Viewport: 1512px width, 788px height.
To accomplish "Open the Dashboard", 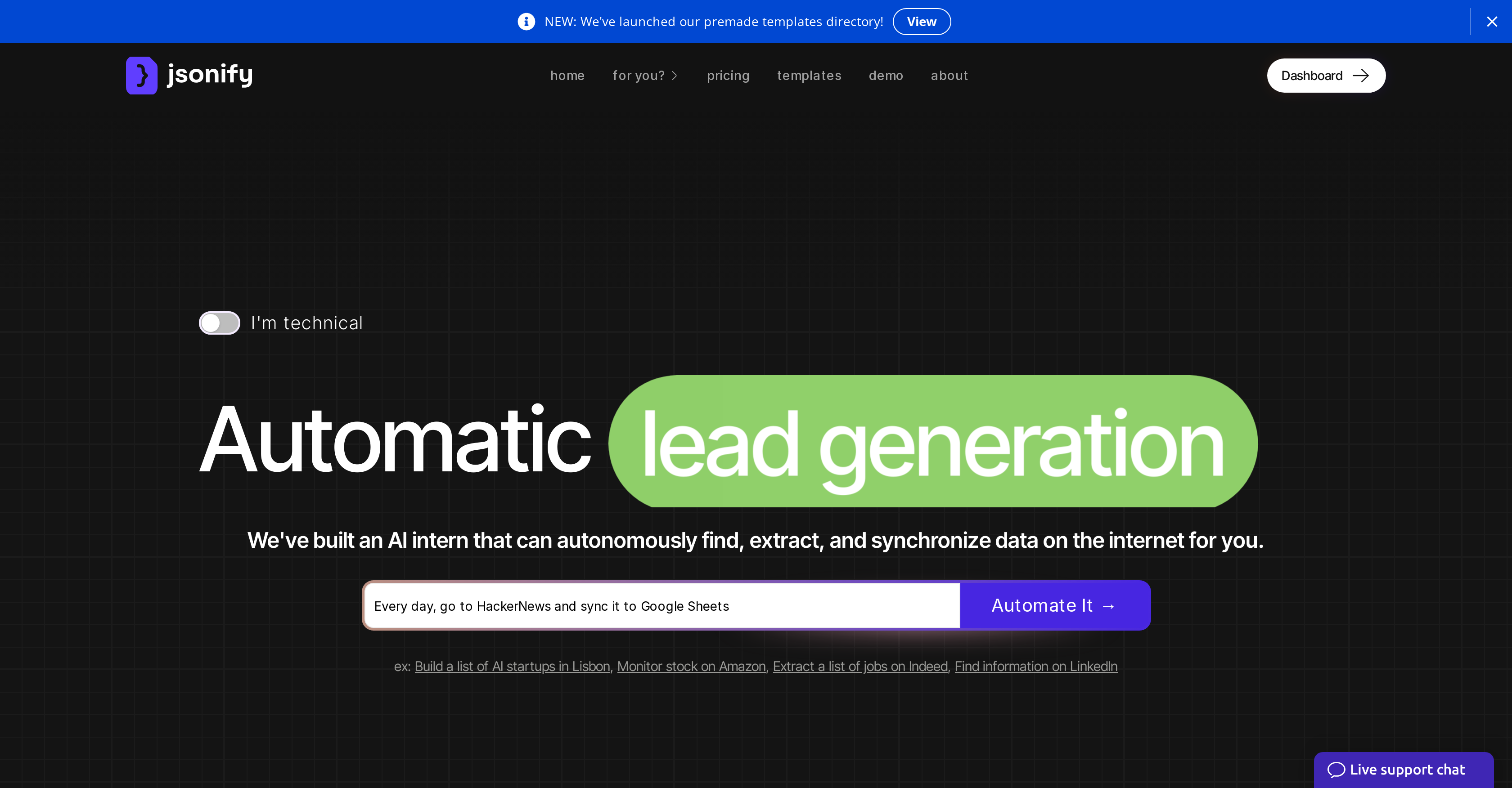I will tap(1326, 75).
